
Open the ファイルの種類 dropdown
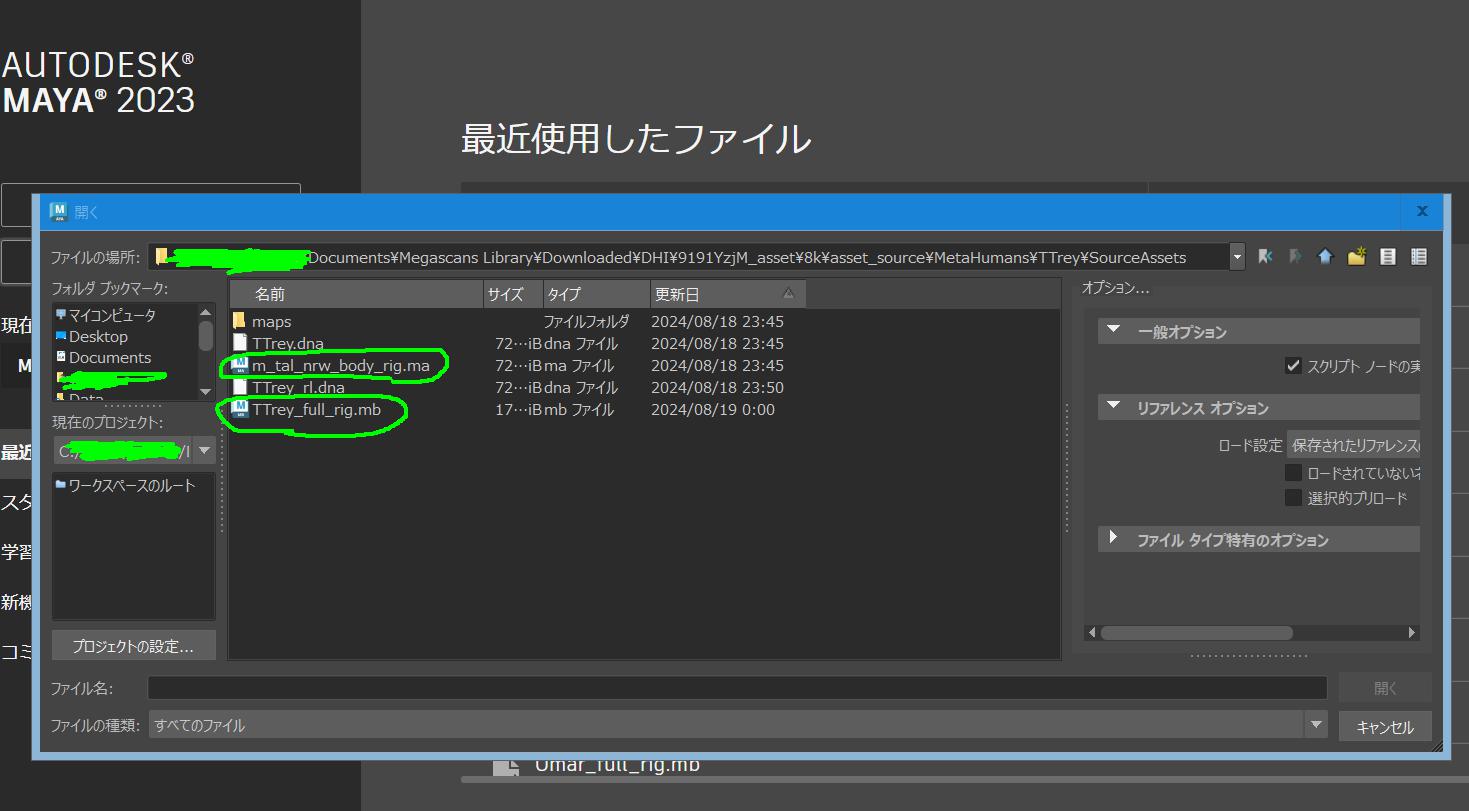(738, 725)
